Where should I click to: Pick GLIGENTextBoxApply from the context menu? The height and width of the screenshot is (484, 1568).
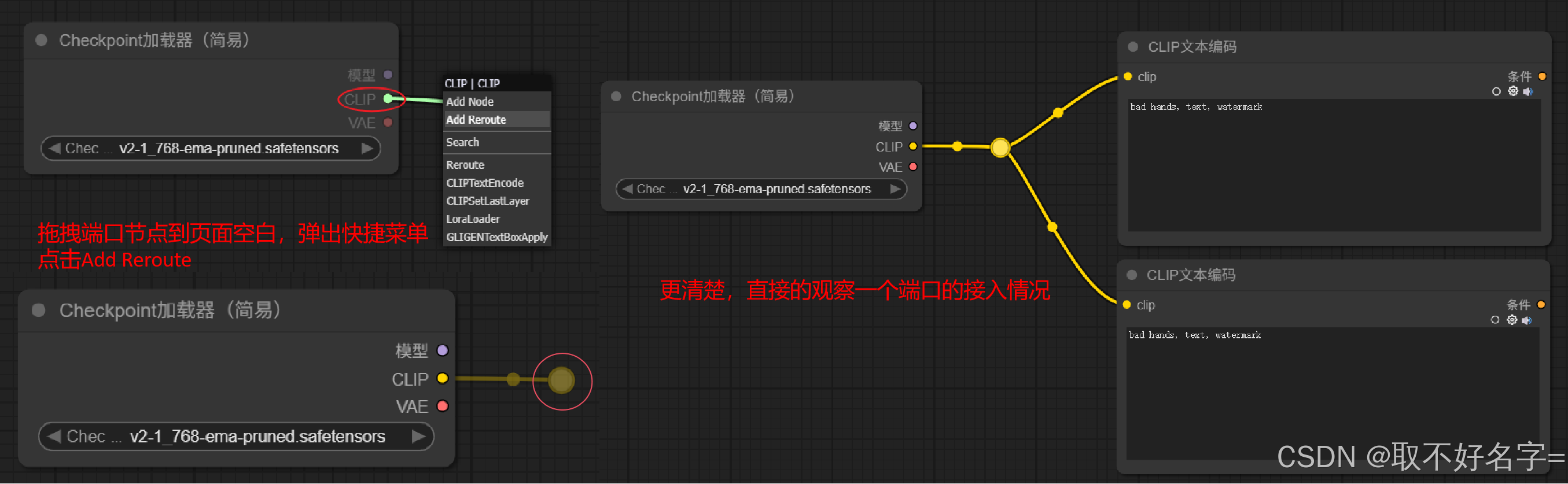pyautogui.click(x=496, y=237)
